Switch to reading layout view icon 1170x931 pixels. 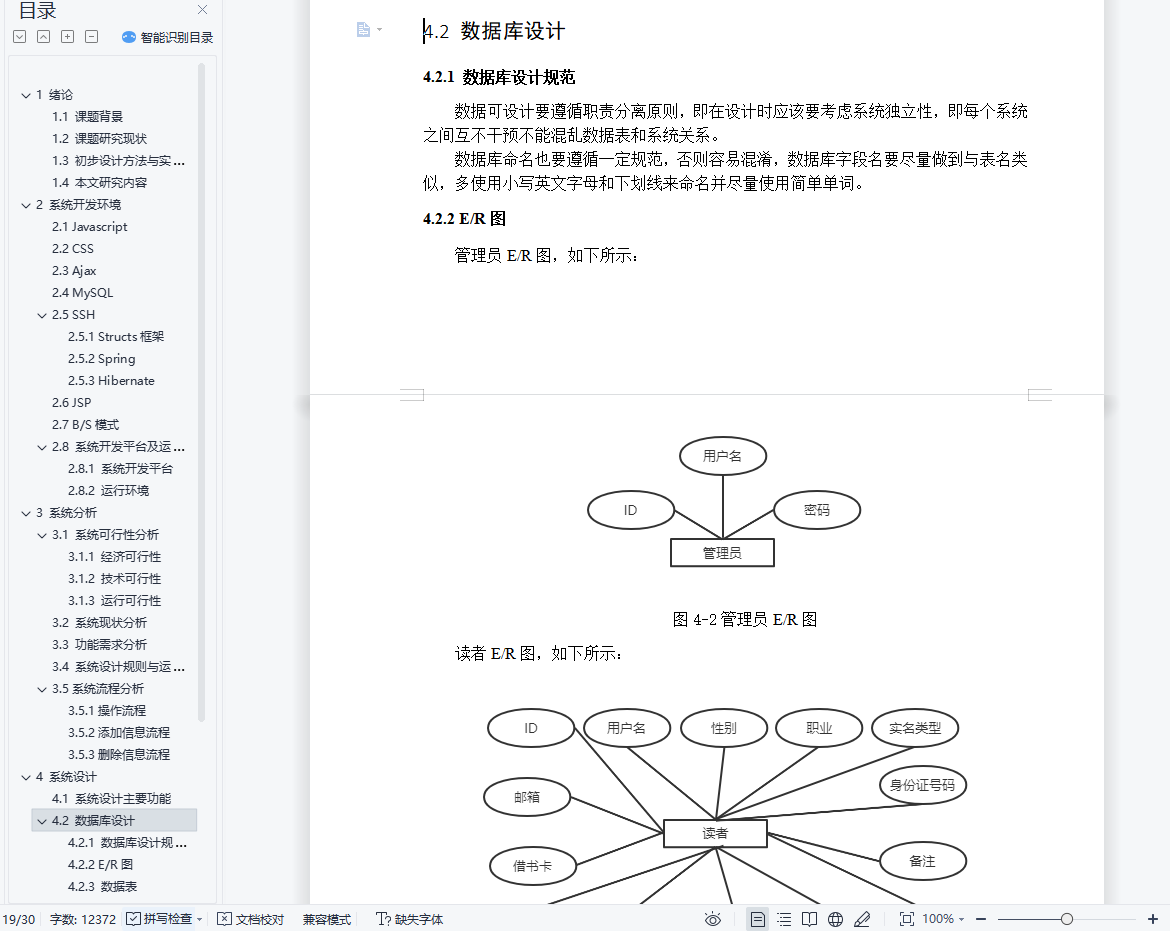coord(809,919)
